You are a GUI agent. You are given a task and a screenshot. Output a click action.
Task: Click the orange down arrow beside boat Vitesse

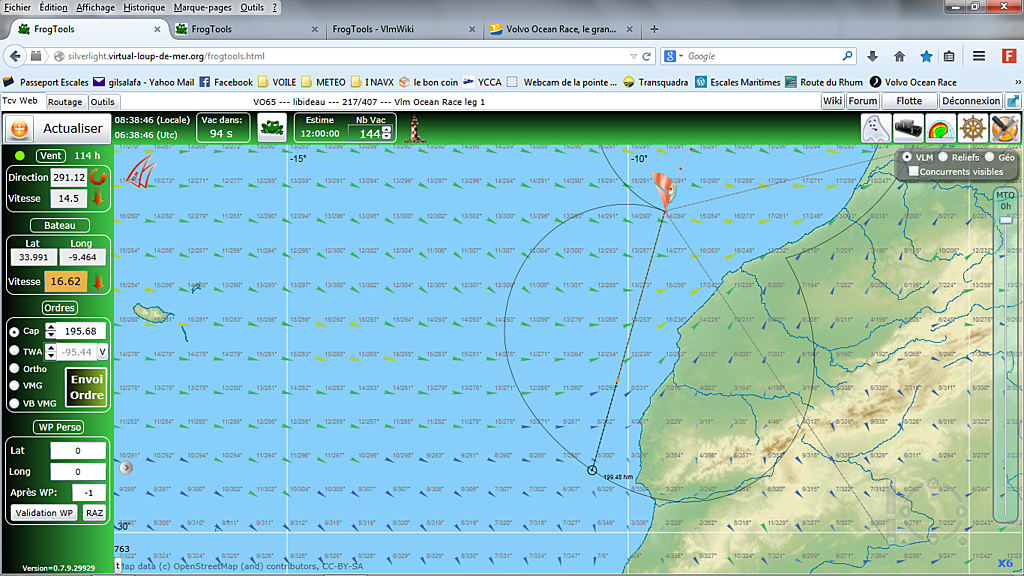(x=98, y=282)
